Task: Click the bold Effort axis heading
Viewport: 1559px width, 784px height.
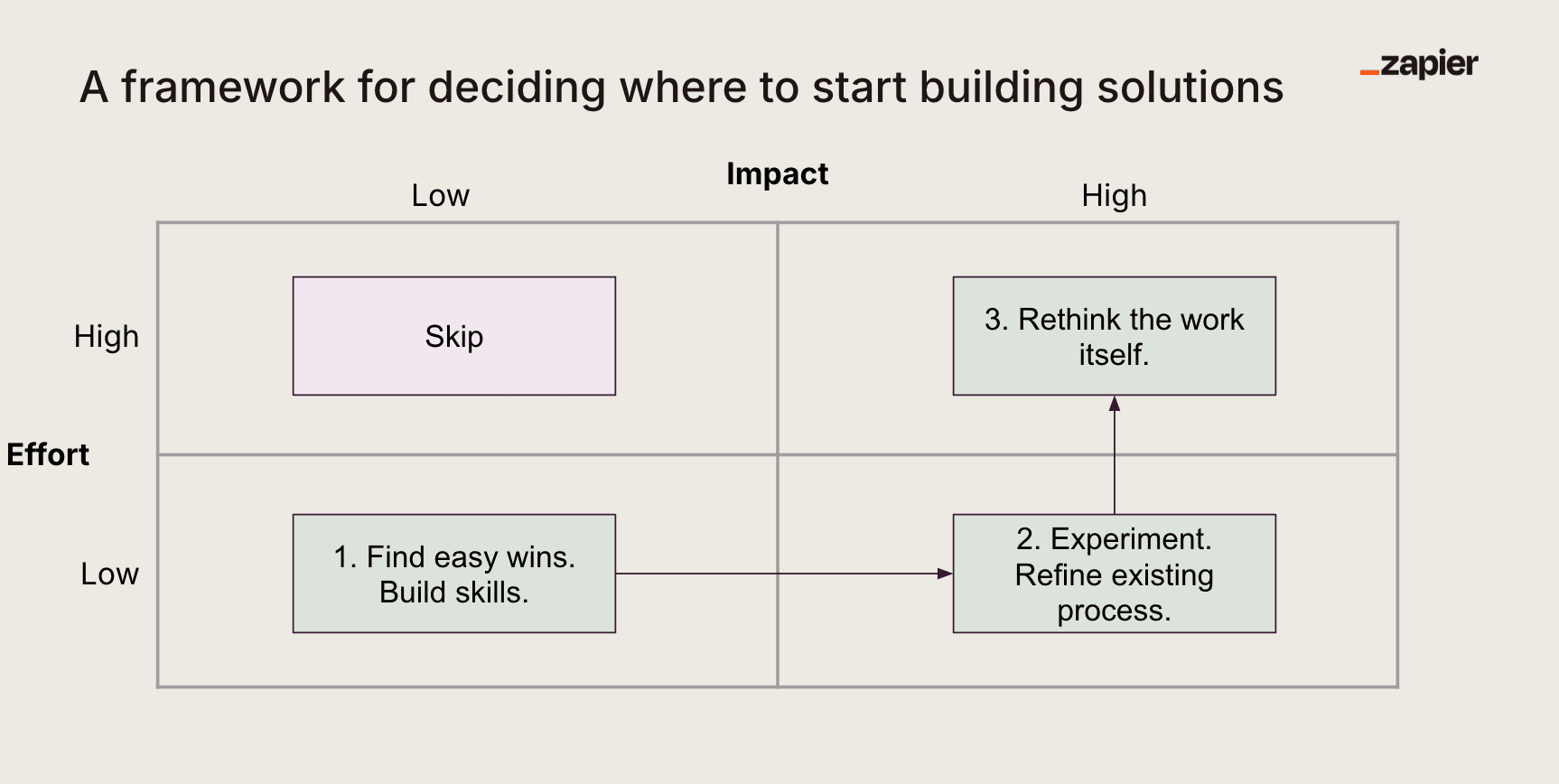Action: 48,454
